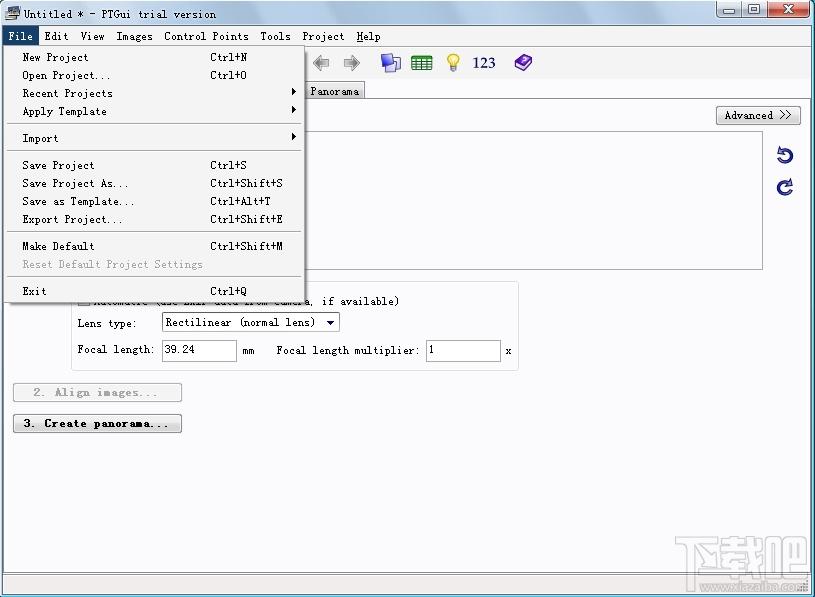Choose Save Project menu entry
The height and width of the screenshot is (597, 815).
point(155,165)
